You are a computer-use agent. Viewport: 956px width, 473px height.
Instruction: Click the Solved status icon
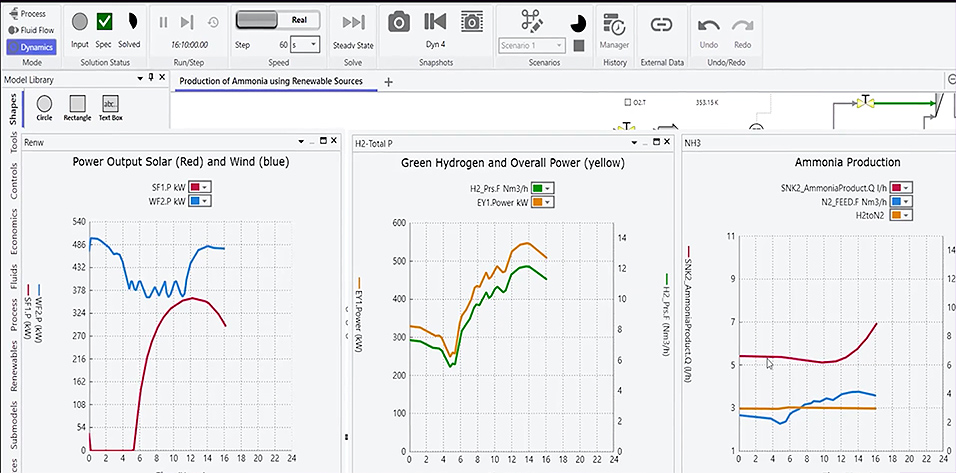pos(132,21)
